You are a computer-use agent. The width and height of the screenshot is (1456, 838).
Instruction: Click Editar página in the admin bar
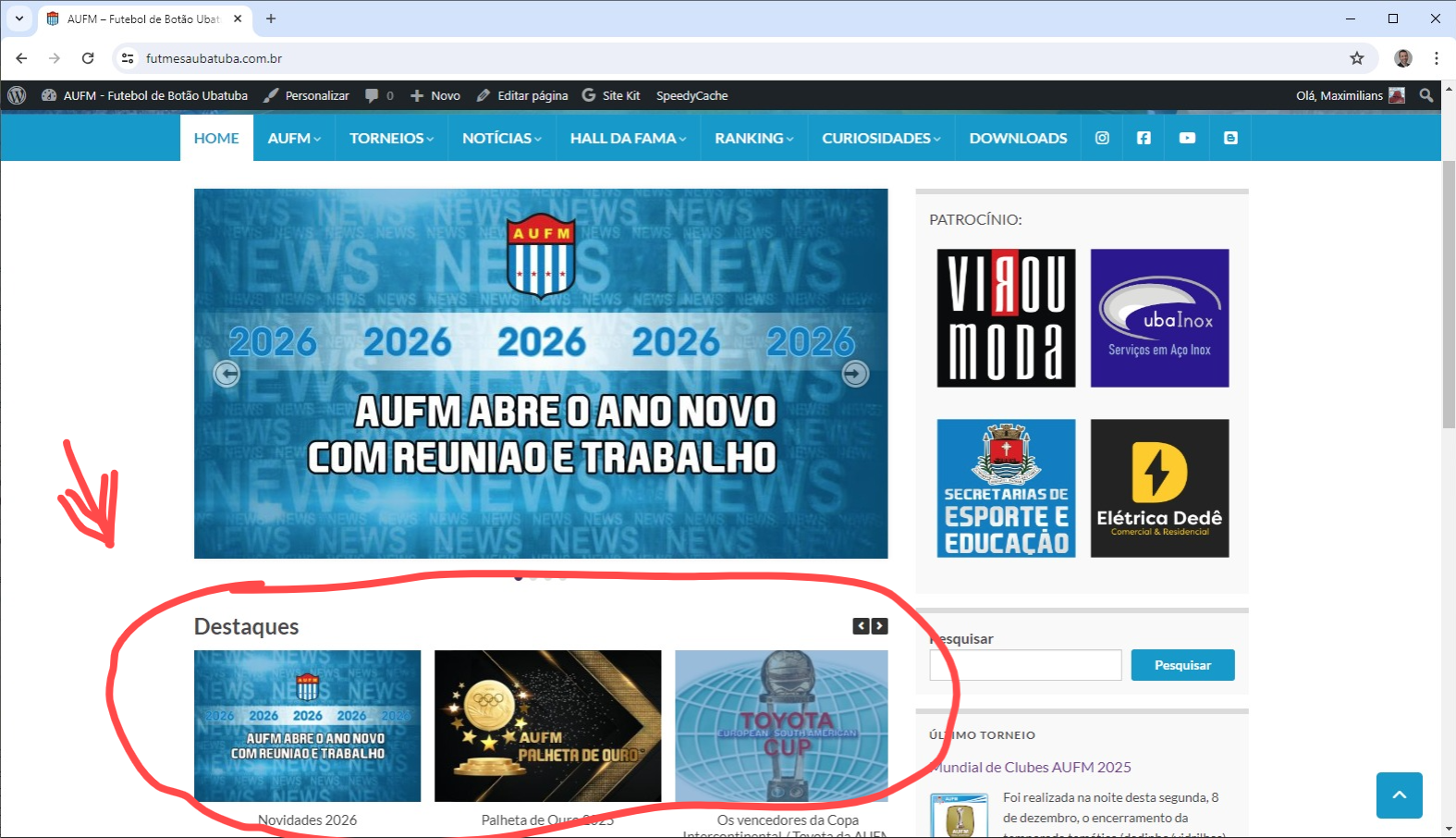click(523, 95)
